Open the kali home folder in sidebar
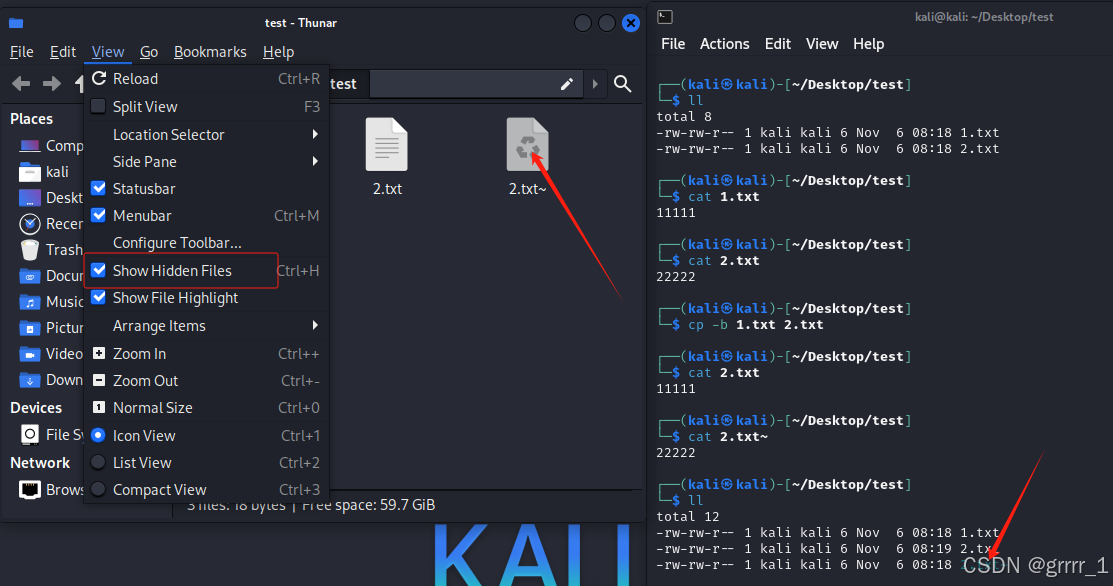The height and width of the screenshot is (586, 1113). (43, 172)
